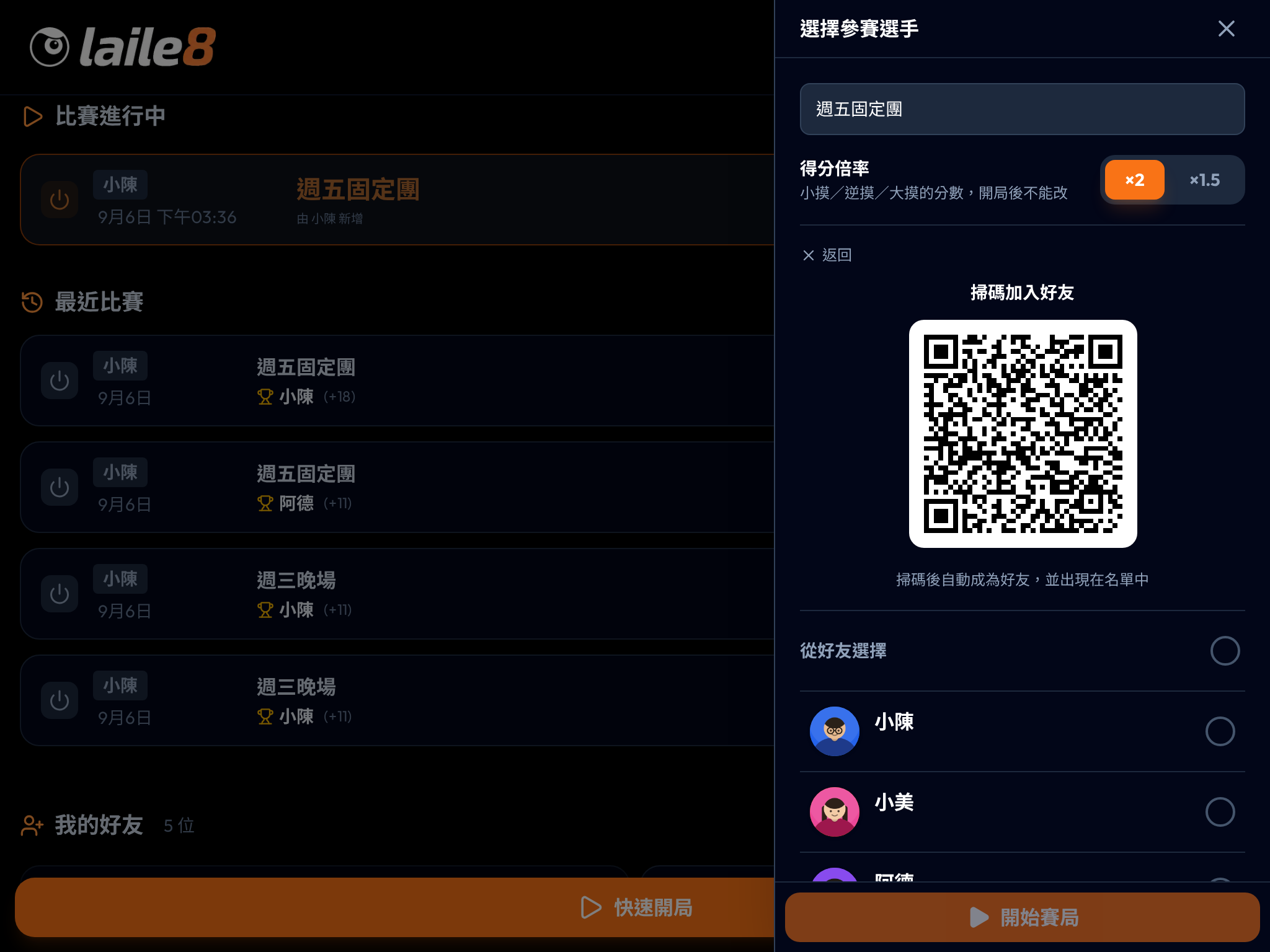Screen dimensions: 1270x952
Task: Click the 我的好友 heading
Action: point(99,825)
